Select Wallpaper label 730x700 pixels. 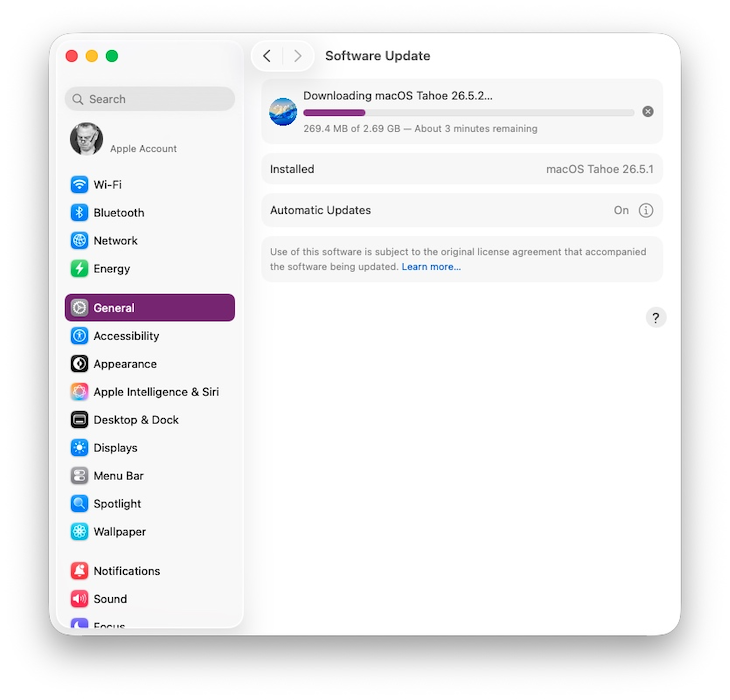[120, 532]
